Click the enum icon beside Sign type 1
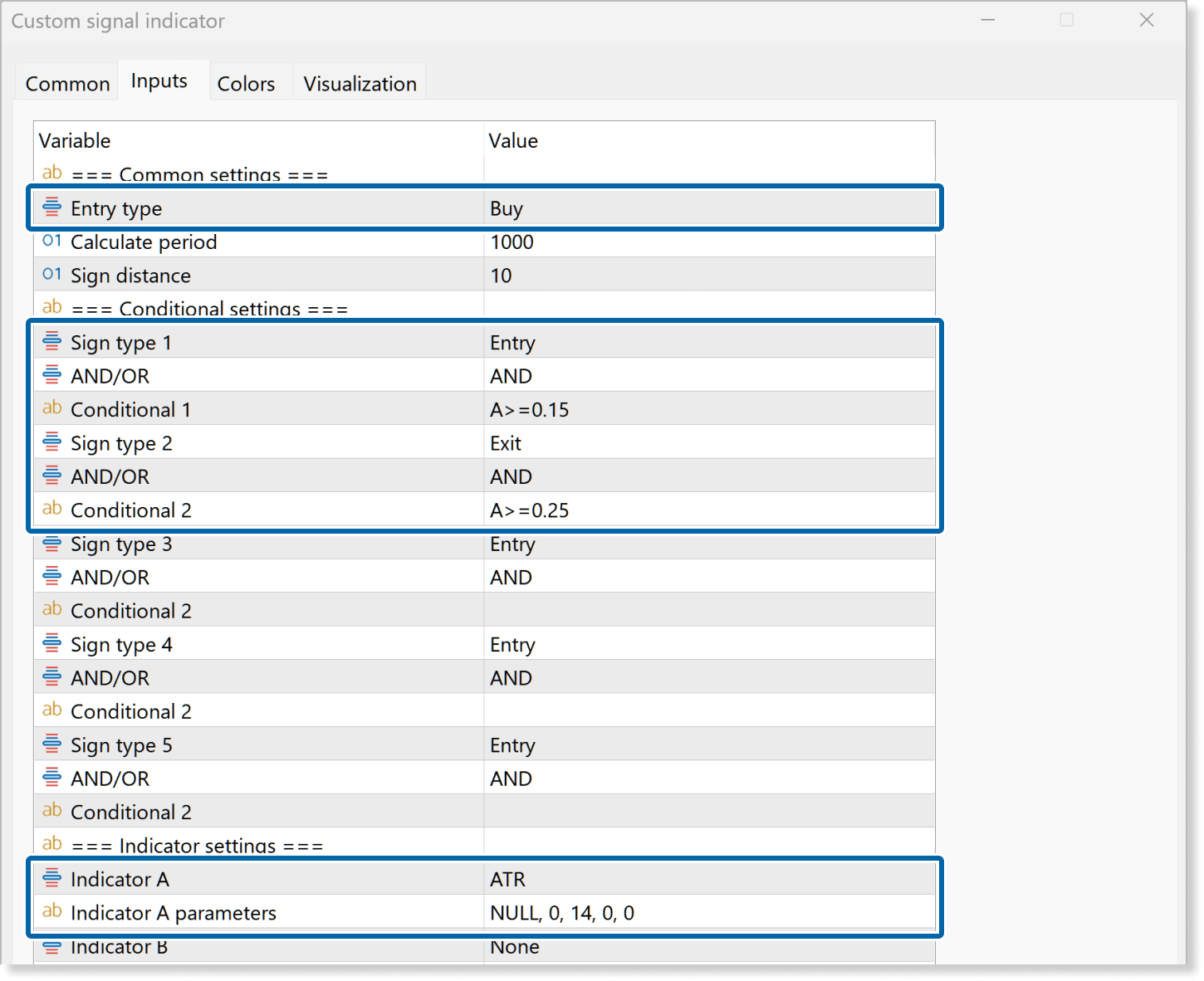This screenshot has width=1204, height=981. (51, 341)
